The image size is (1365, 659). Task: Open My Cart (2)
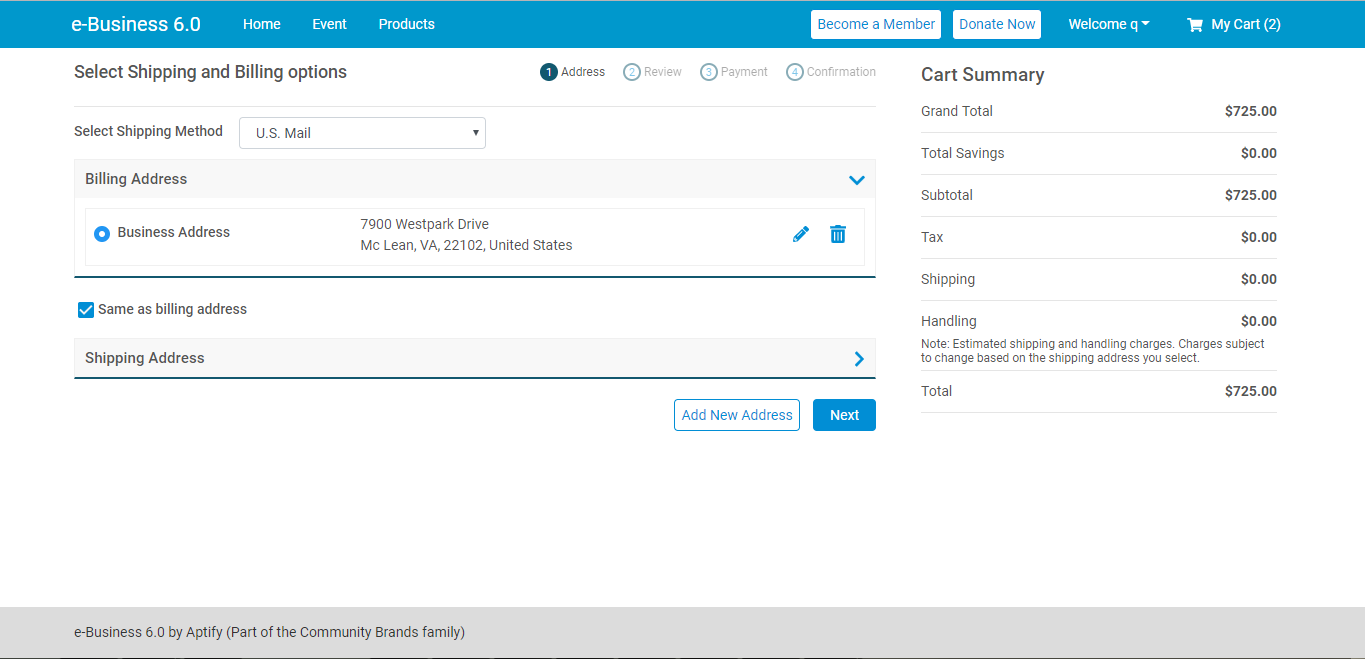click(1234, 24)
